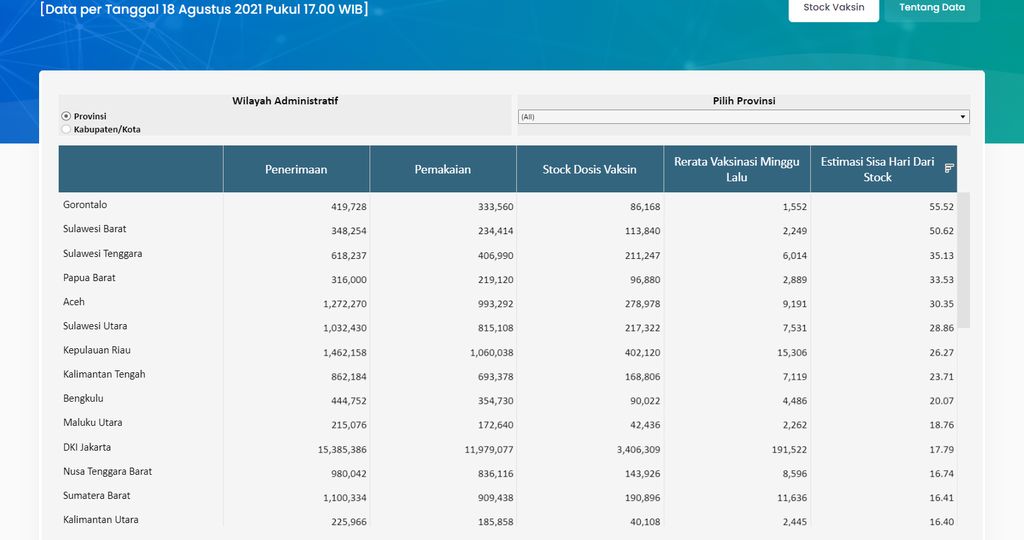Click Kalimantan Tengah's estimate value 23.71
The height and width of the screenshot is (540, 1024).
pos(942,377)
